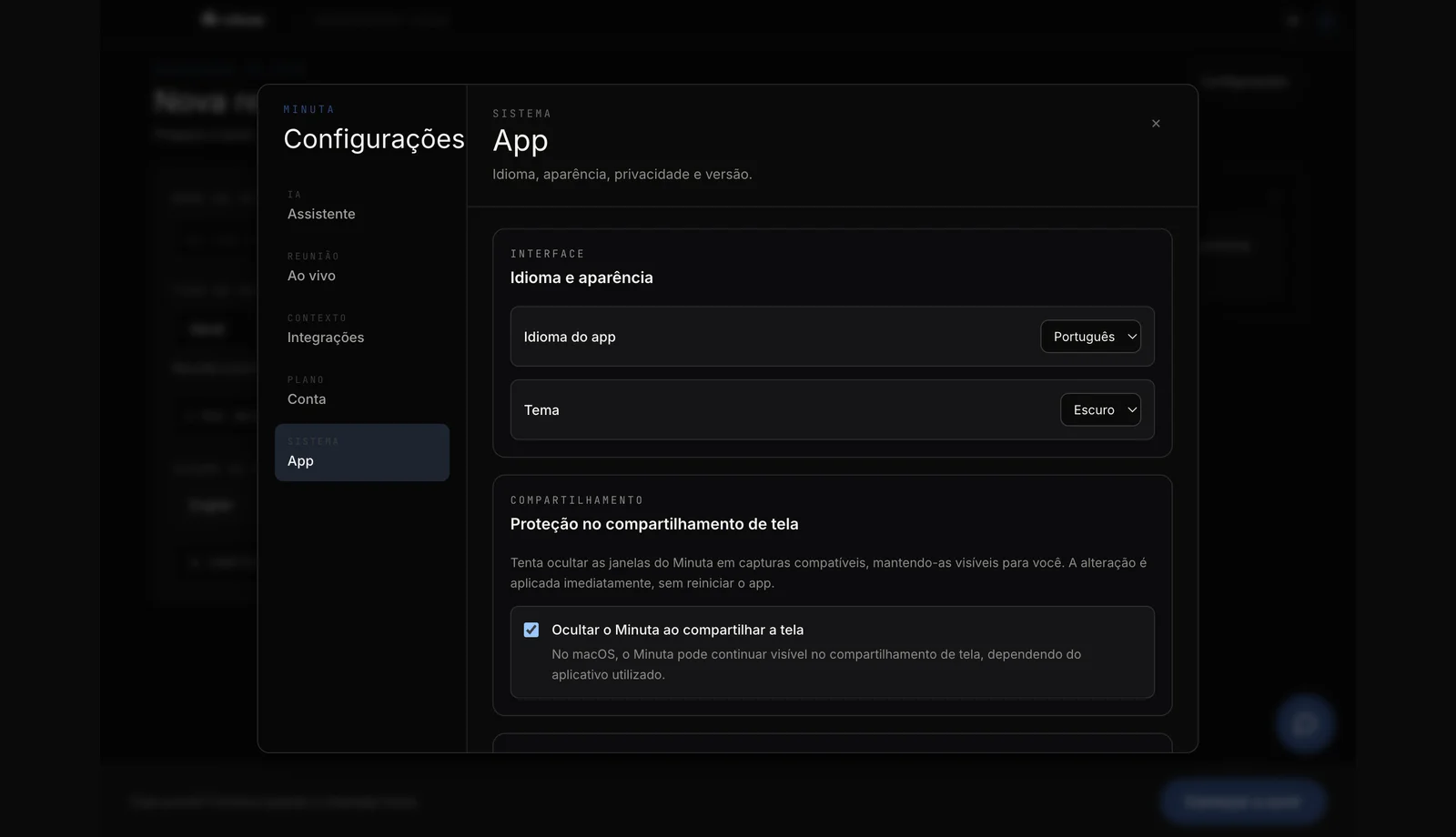This screenshot has height=837, width=1456.
Task: Click the 'No macOS, o Minuta pode continuar' note
Action: click(816, 664)
